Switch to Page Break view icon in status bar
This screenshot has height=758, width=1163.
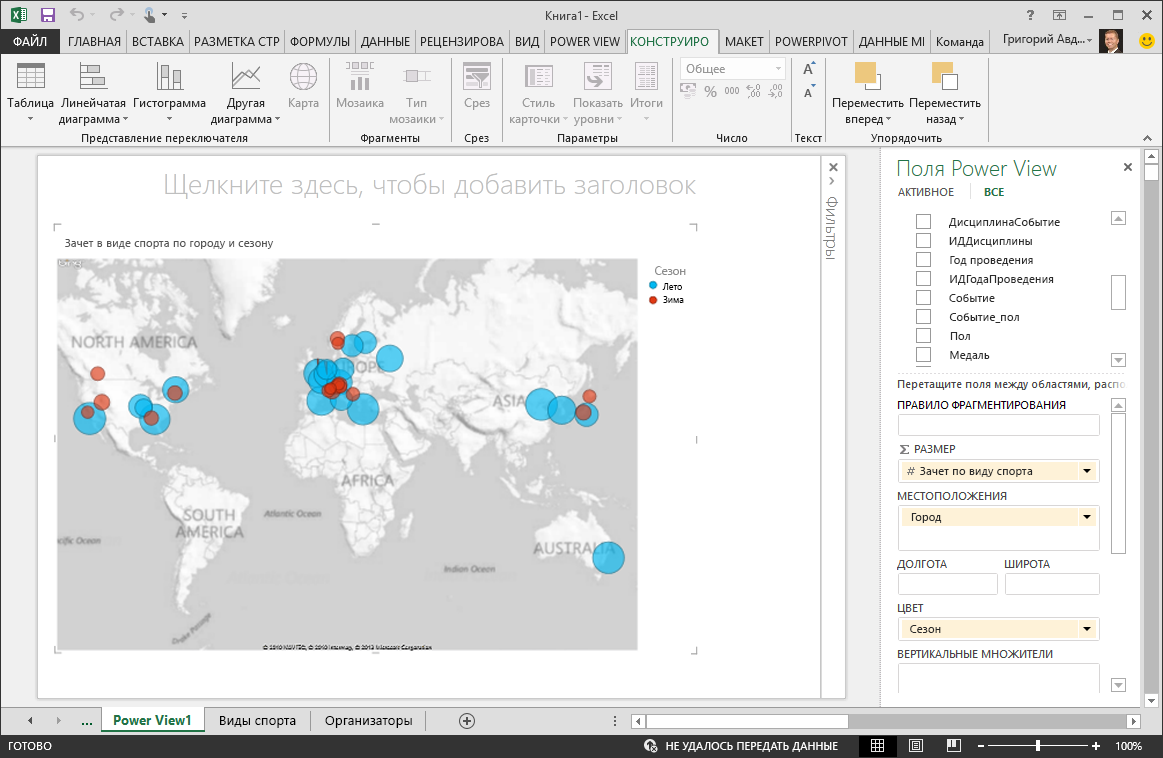pyautogui.click(x=954, y=745)
